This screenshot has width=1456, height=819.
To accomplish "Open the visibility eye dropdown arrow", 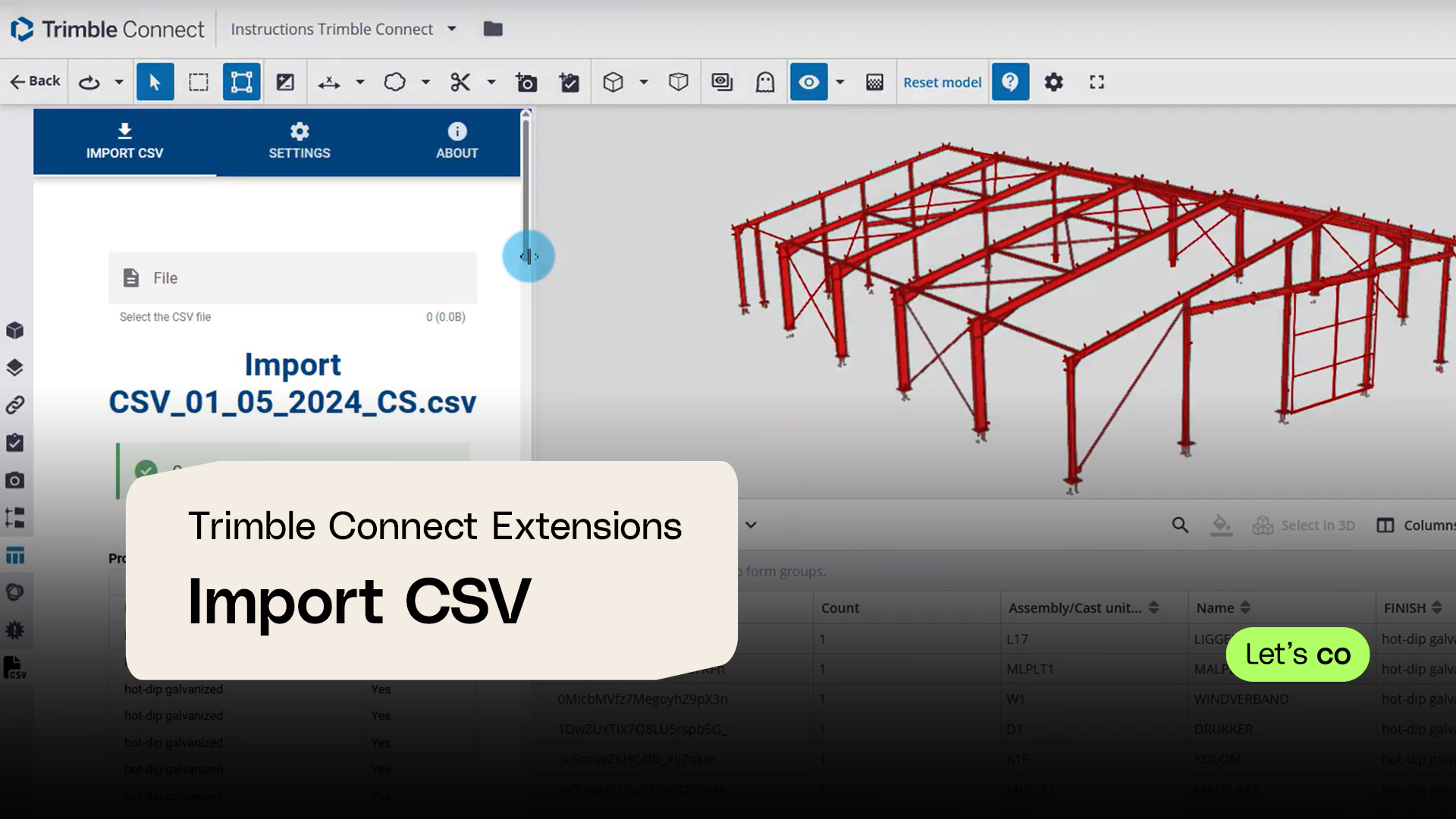I will click(x=840, y=82).
